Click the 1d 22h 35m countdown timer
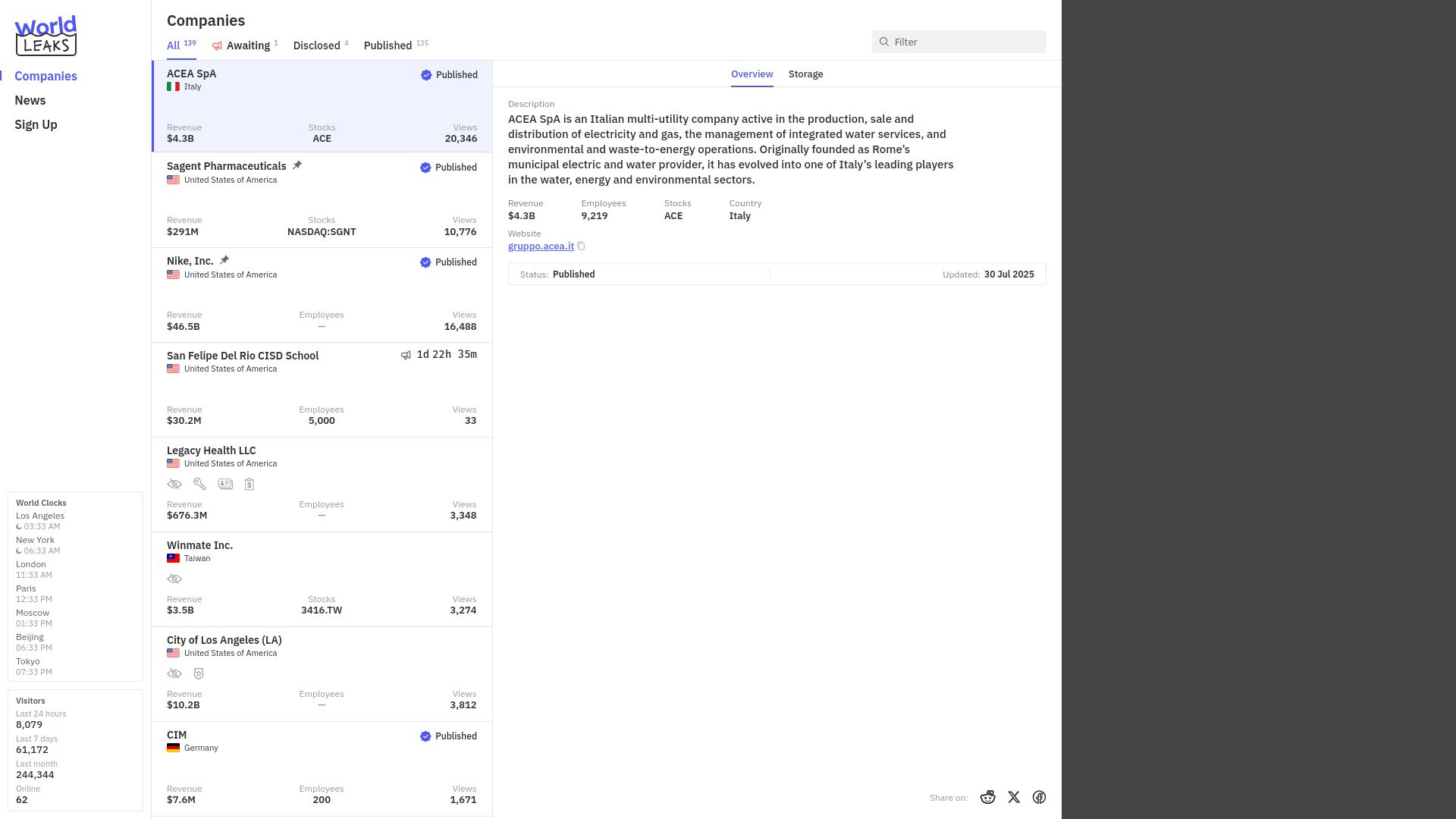 click(x=447, y=355)
